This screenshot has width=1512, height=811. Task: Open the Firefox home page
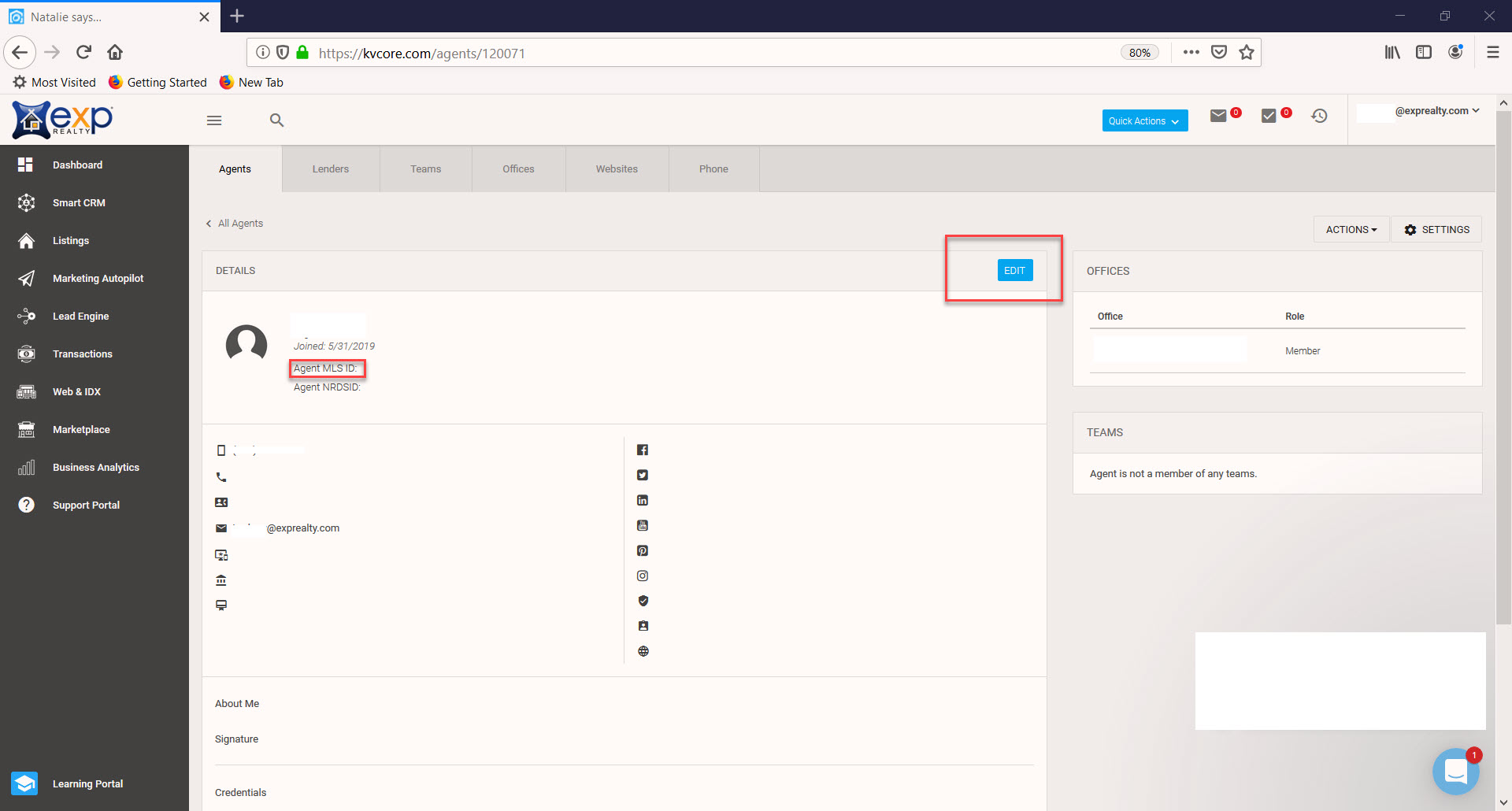(115, 52)
